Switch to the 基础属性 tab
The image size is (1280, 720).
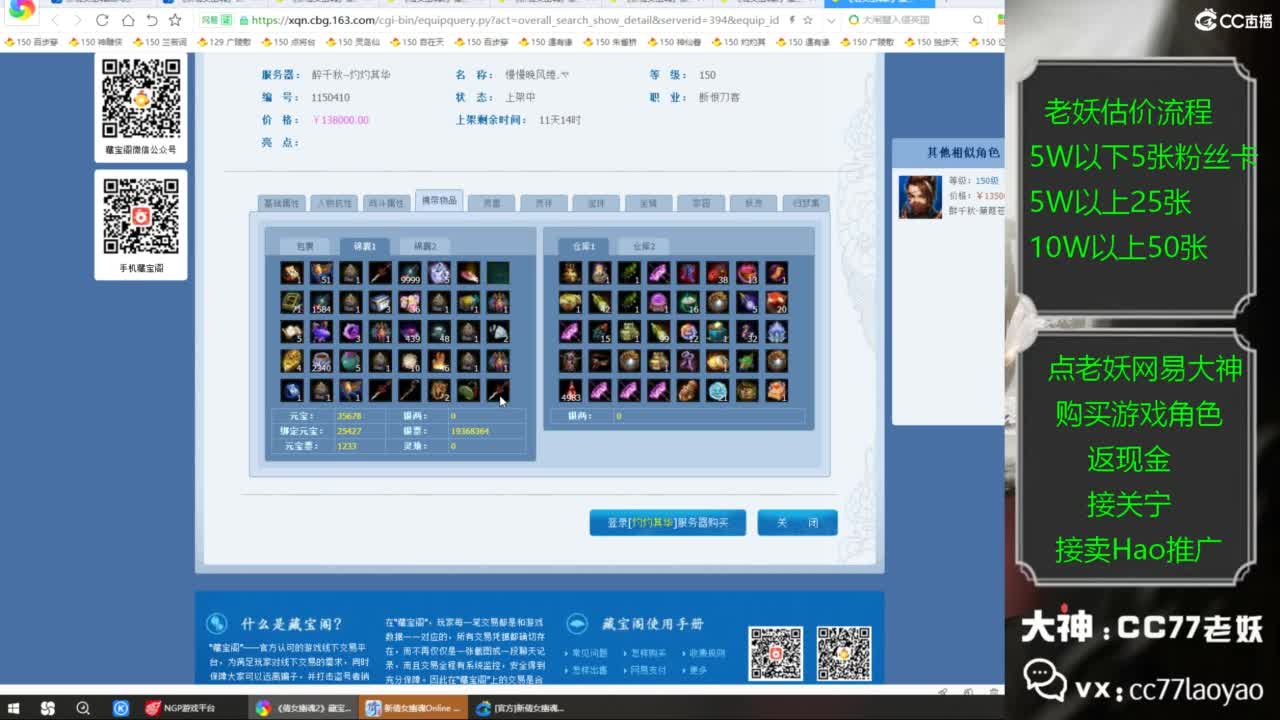click(281, 202)
